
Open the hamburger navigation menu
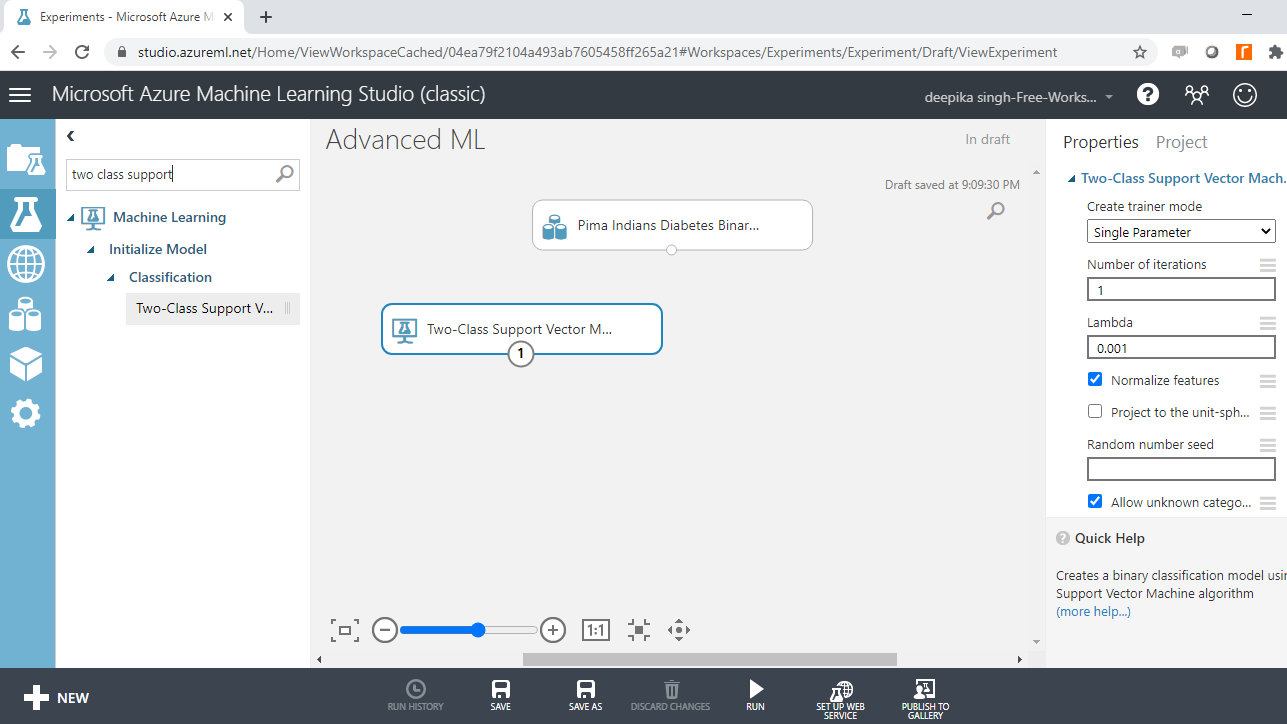tap(20, 95)
